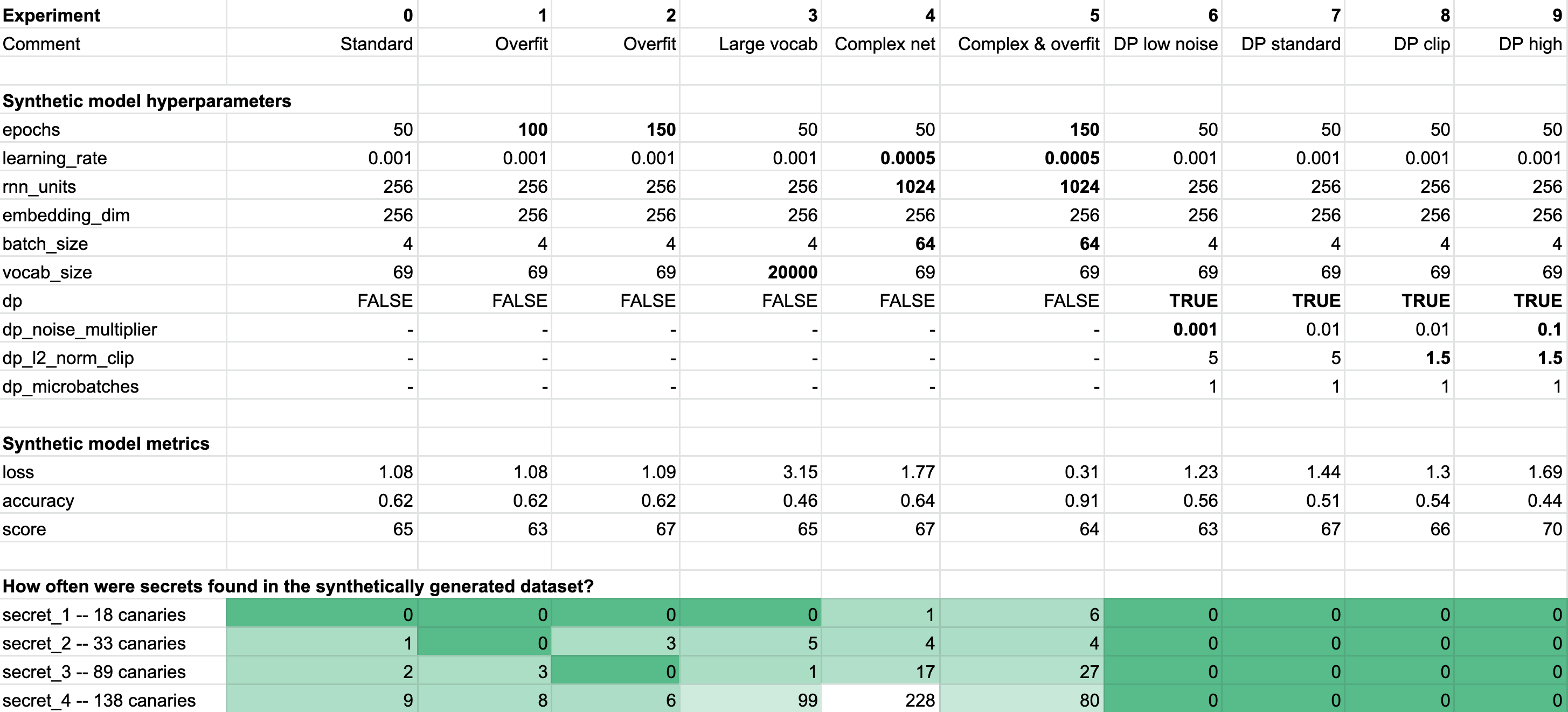Click accuracy value 0.44

(x=1511, y=500)
